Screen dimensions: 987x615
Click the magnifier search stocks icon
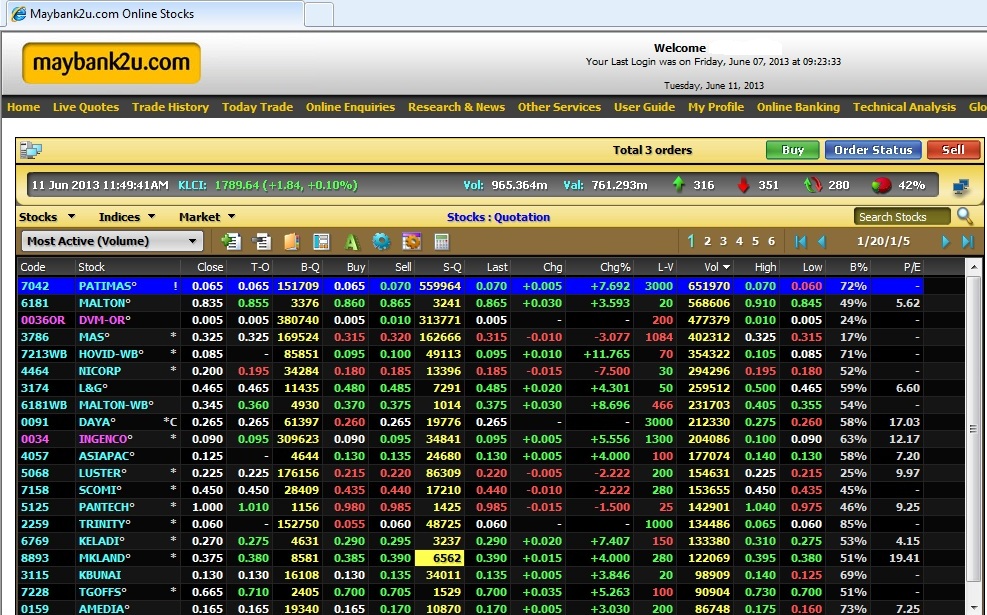tap(964, 216)
